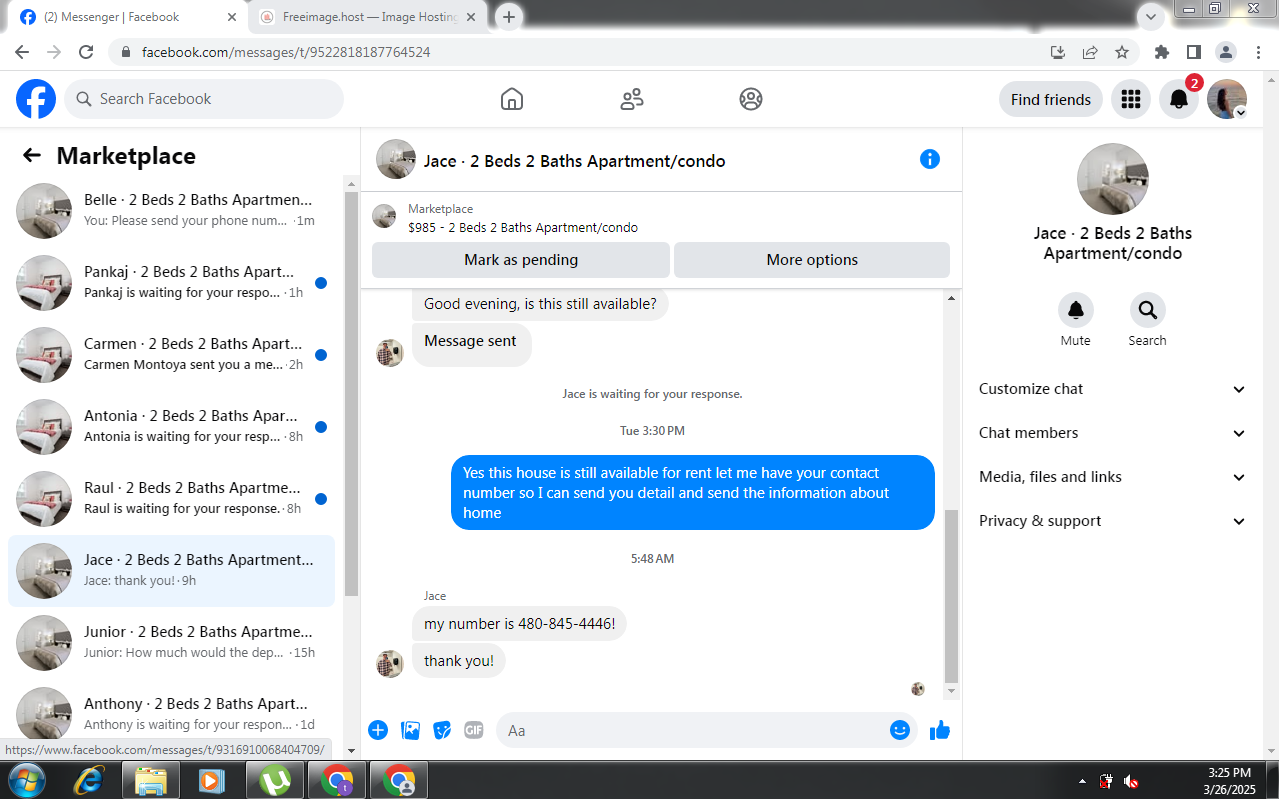Click the Search Facebook field

coord(204,99)
